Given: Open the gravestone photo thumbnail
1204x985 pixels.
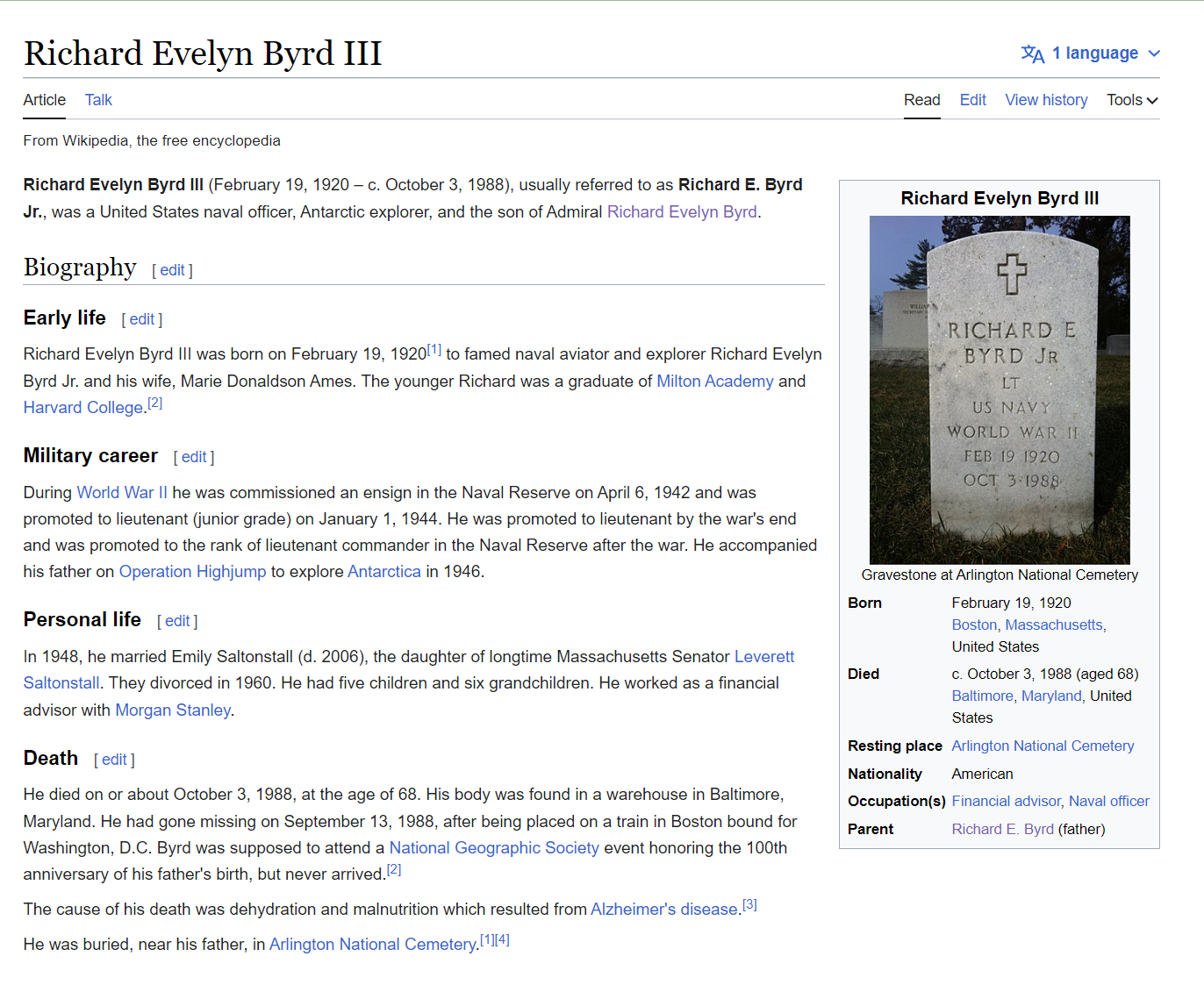Looking at the screenshot, I should point(1000,389).
